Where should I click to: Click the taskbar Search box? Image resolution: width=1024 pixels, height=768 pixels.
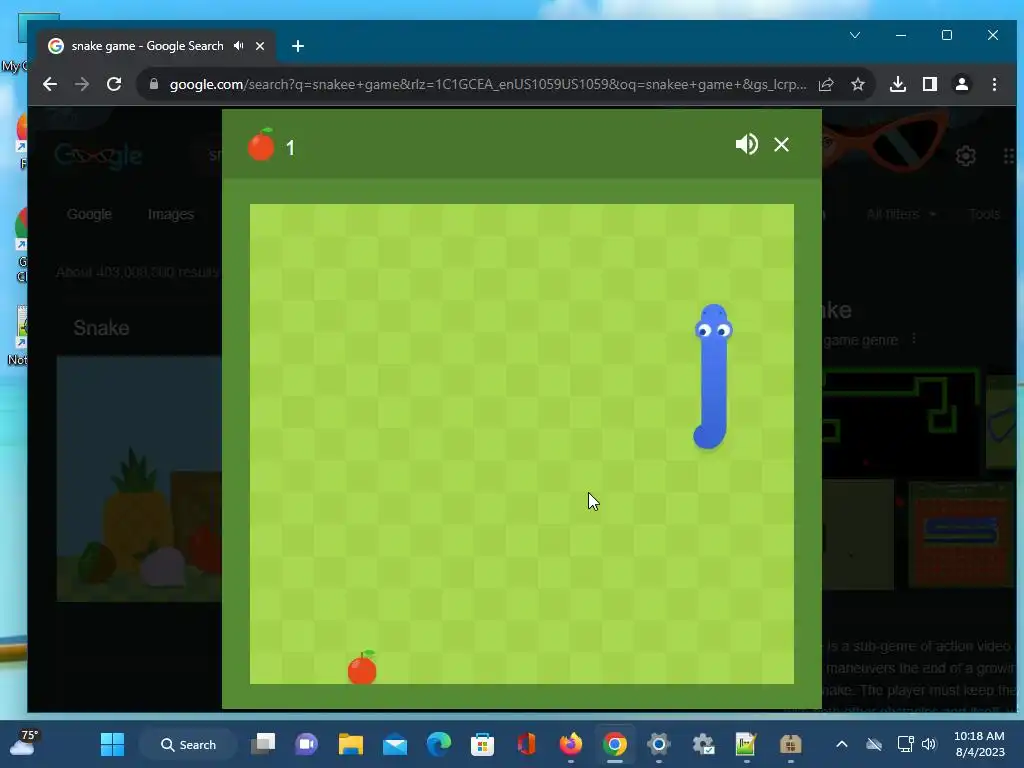click(189, 744)
